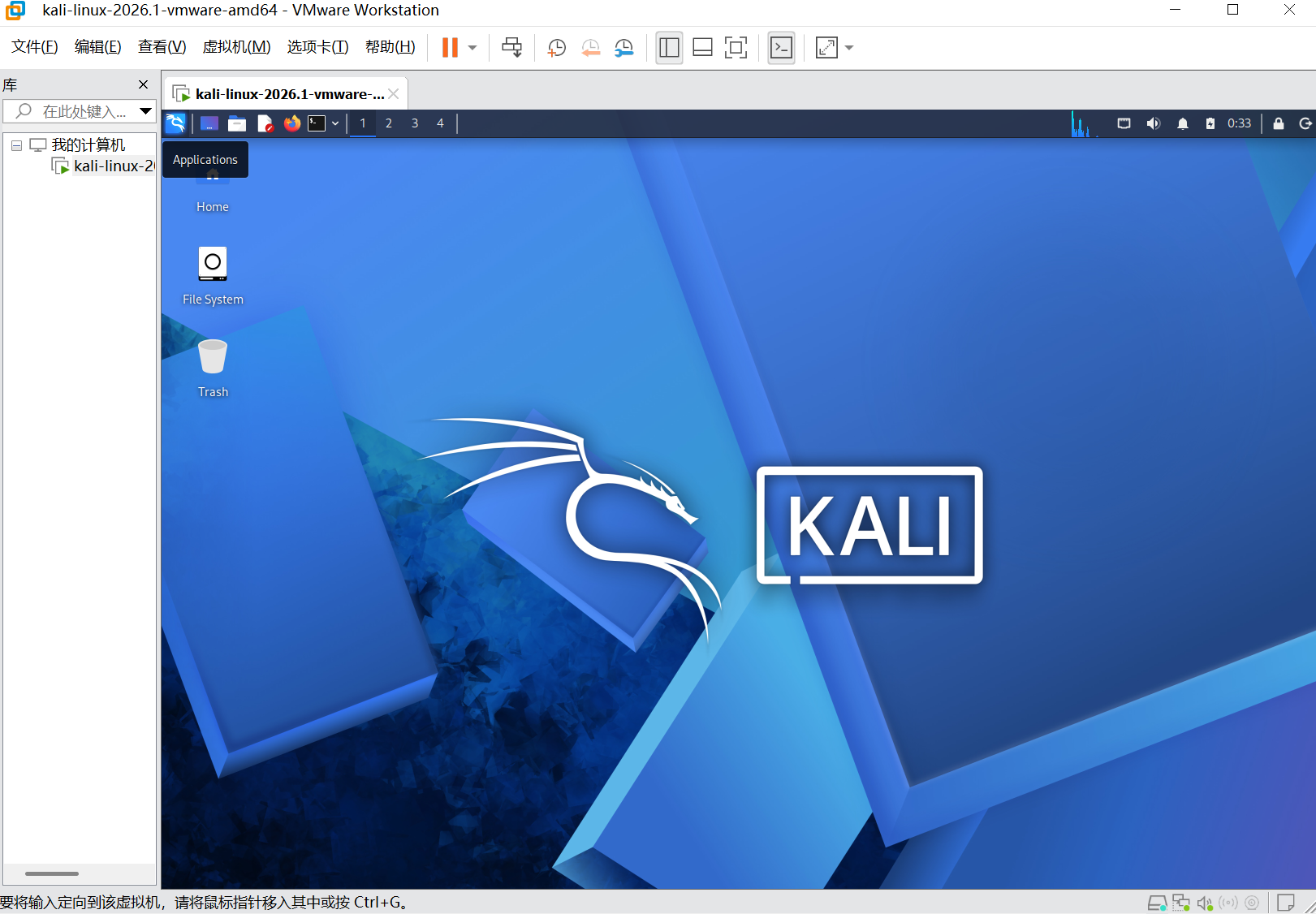Click the stretch guest display icon
The height and width of the screenshot is (914, 1316).
click(826, 47)
